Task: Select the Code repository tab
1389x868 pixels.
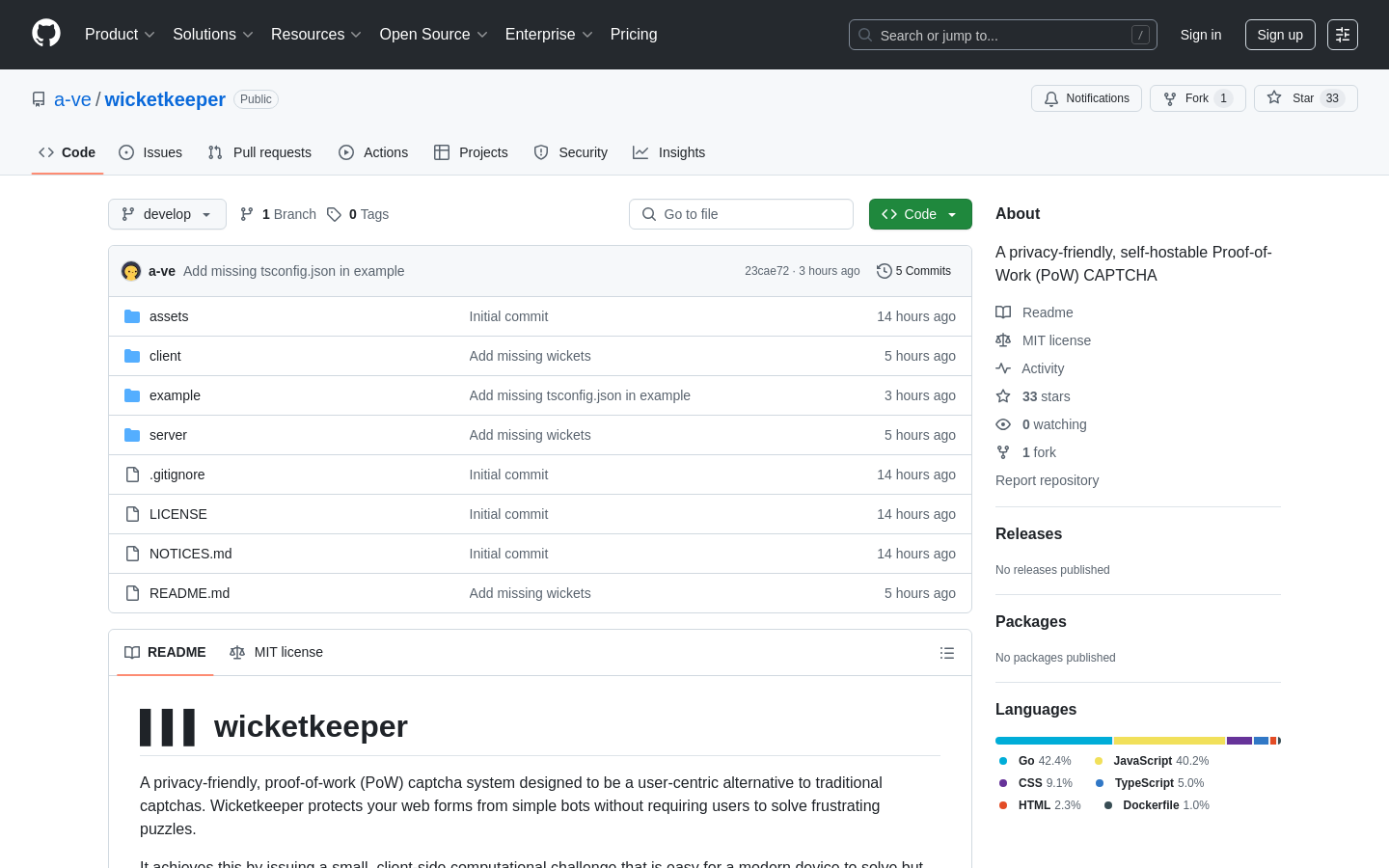Action: coord(68,152)
